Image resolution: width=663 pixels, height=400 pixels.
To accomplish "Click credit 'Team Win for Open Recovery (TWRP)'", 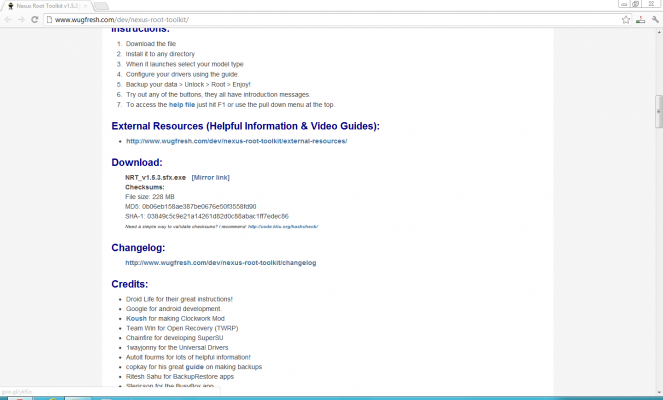I will click(182, 328).
